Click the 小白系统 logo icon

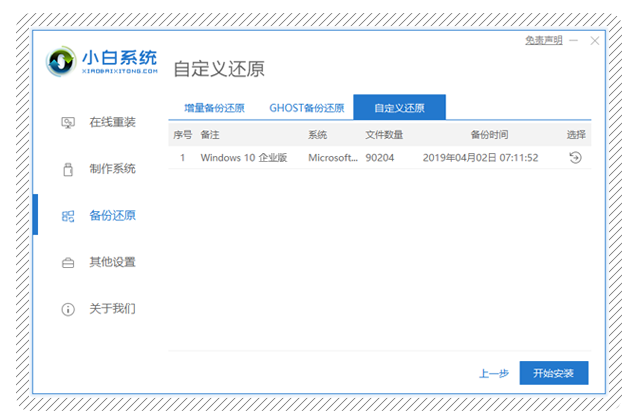[62, 62]
